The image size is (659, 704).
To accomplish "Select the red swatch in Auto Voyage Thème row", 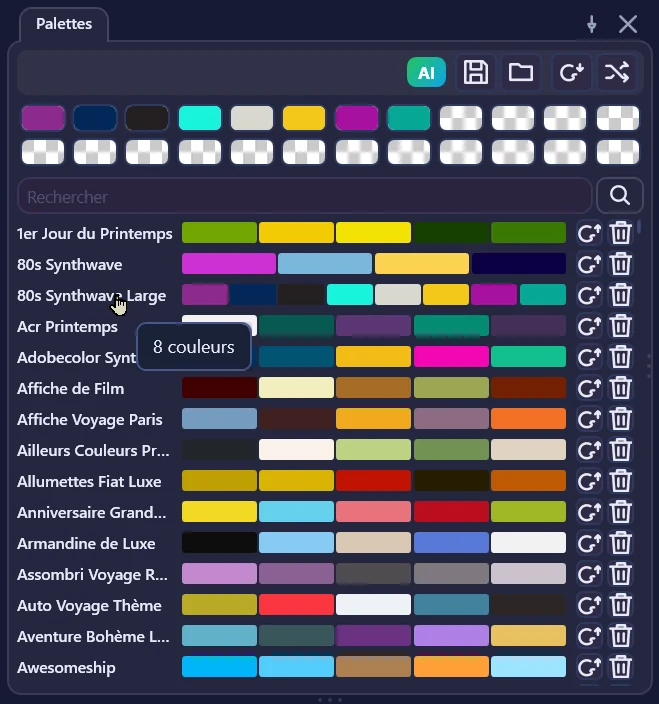I will [296, 604].
